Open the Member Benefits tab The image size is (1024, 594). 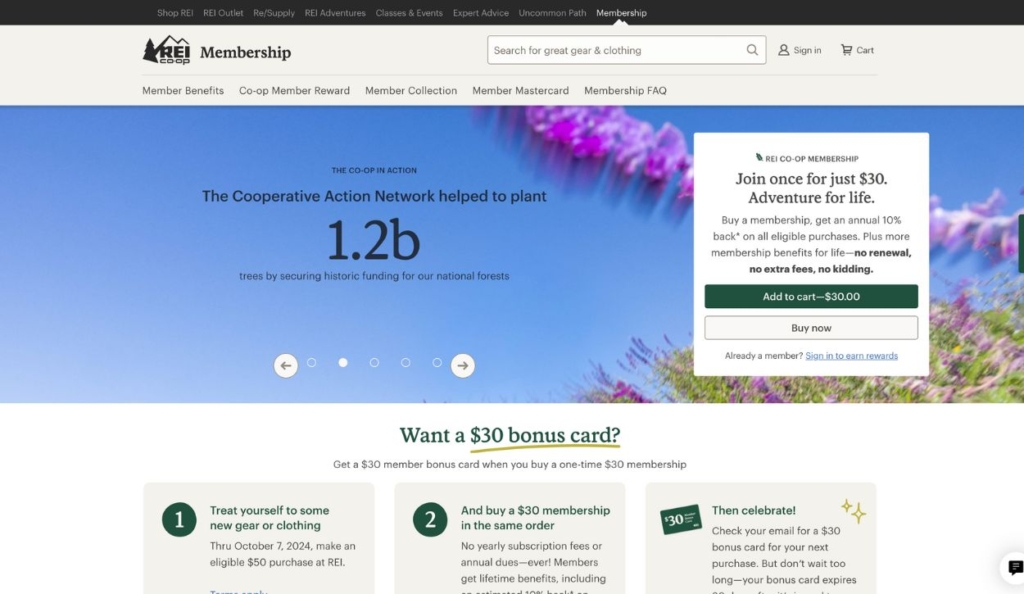pyautogui.click(x=183, y=91)
